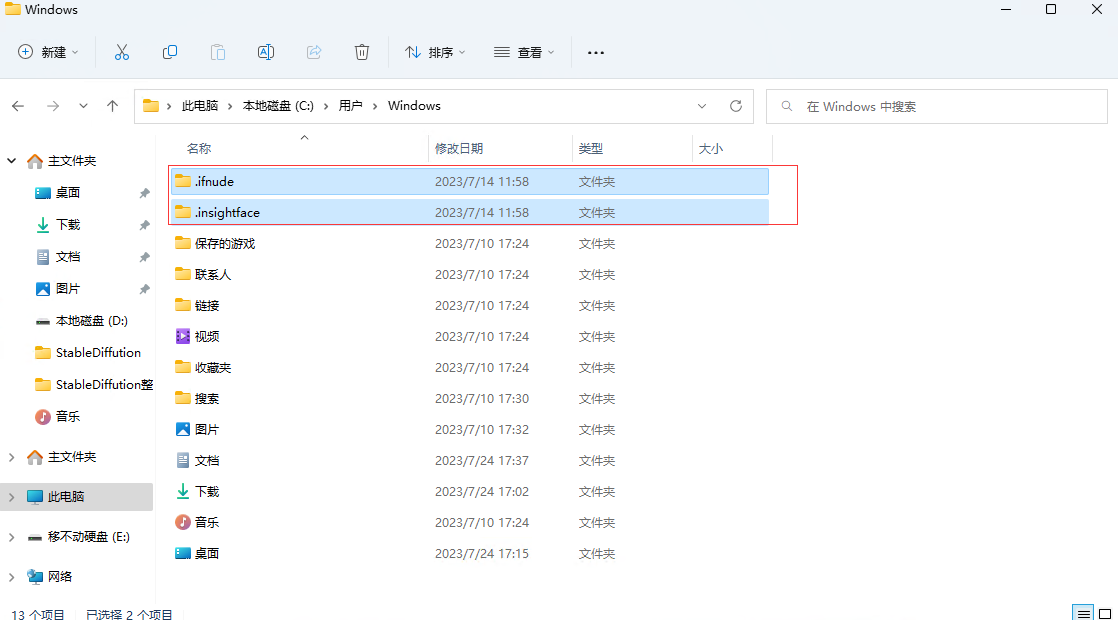
Task: Select sidebar 本地磁盘 (D:)
Action: (92, 321)
